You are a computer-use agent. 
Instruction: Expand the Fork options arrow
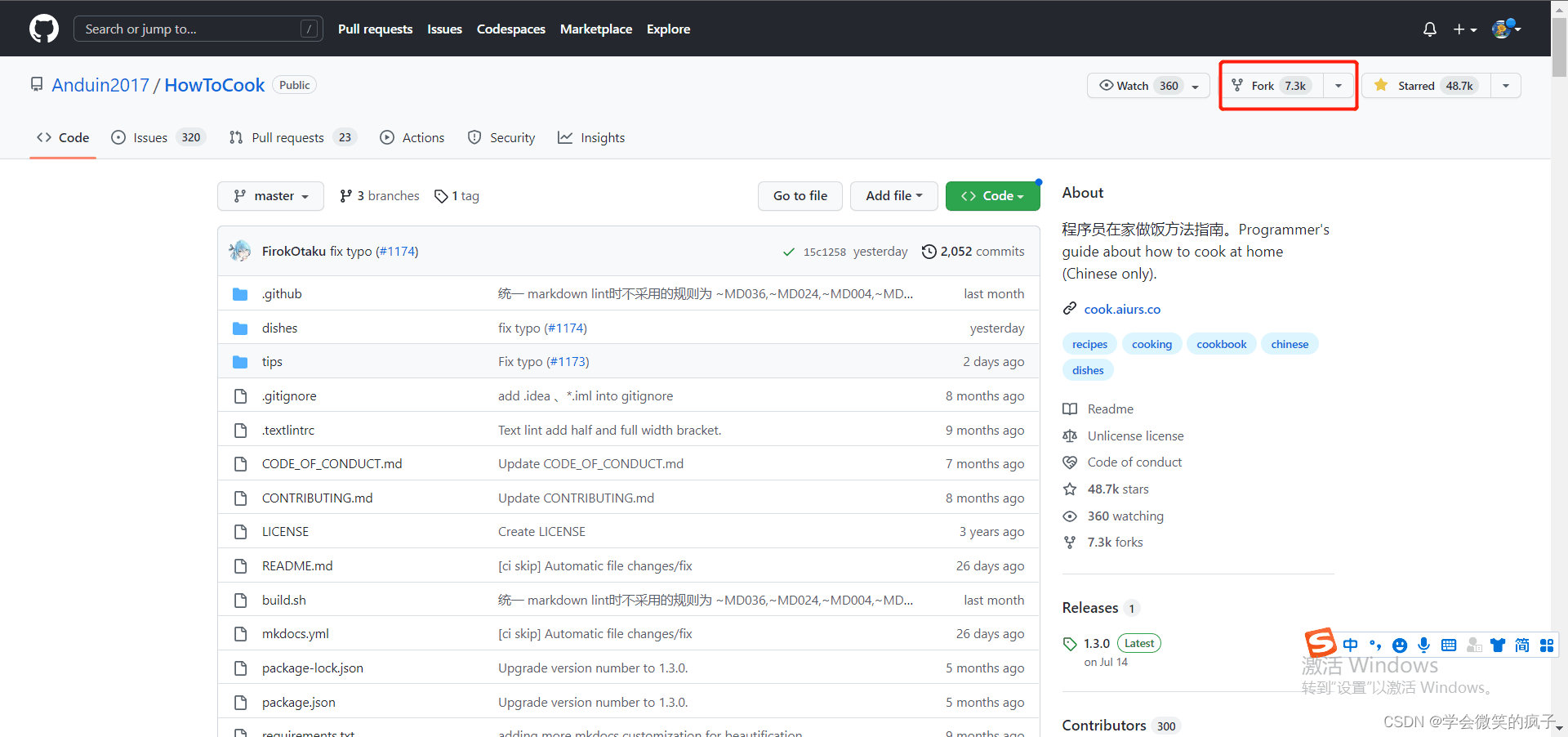pos(1339,86)
